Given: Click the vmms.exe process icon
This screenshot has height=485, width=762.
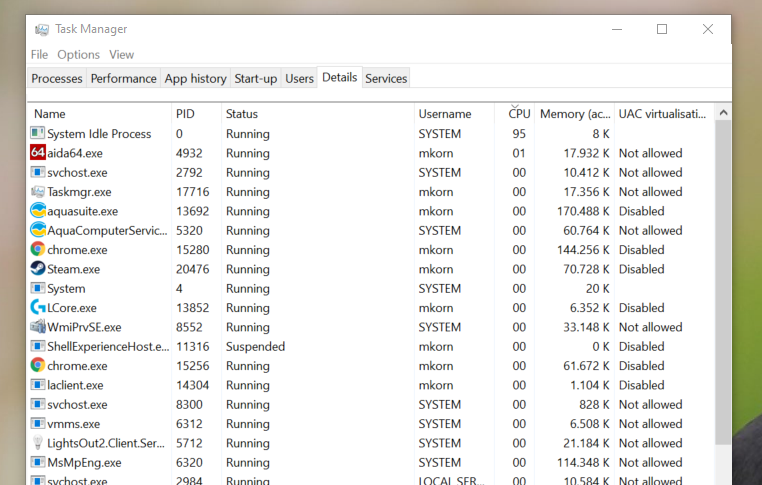Looking at the screenshot, I should pyautogui.click(x=37, y=423).
